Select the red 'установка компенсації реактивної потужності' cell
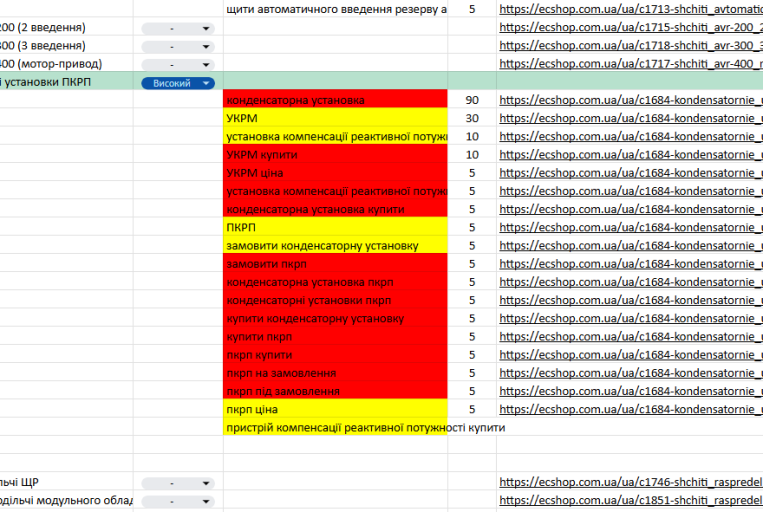Image resolution: width=763 pixels, height=512 pixels. 335,191
